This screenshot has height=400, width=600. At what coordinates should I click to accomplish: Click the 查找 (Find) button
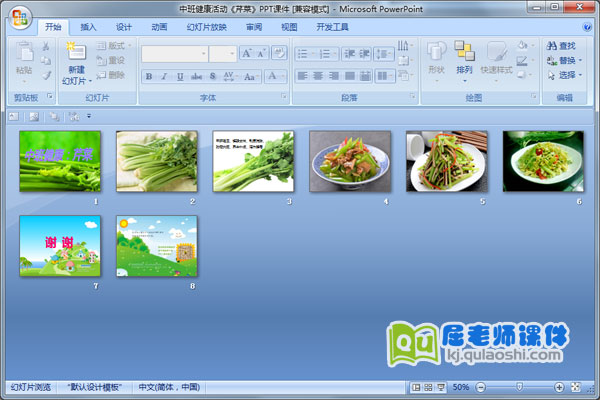(561, 46)
